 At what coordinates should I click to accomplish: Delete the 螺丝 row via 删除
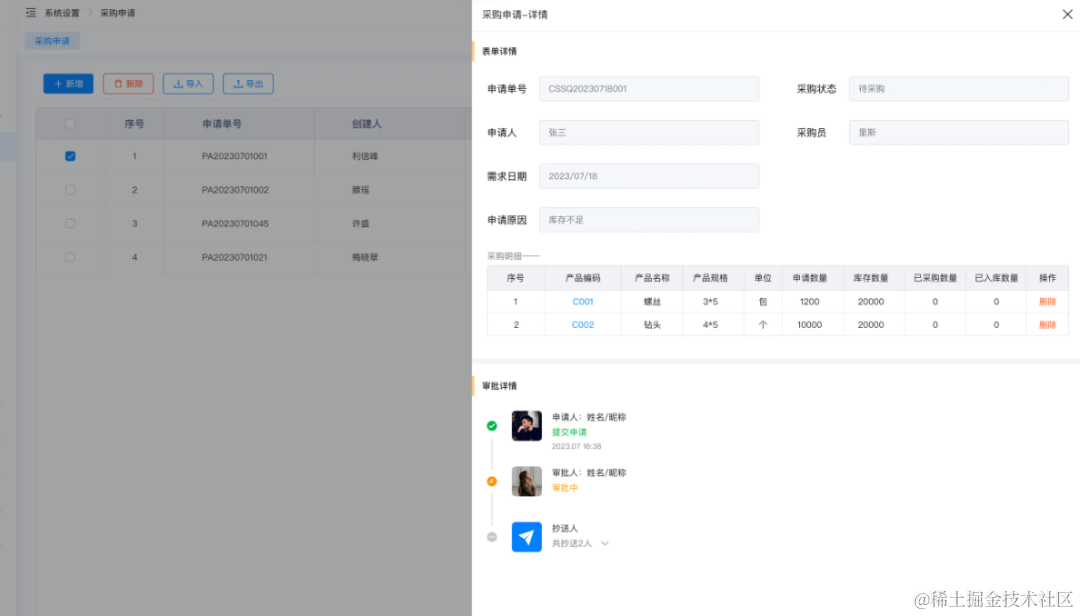pyautogui.click(x=1047, y=302)
